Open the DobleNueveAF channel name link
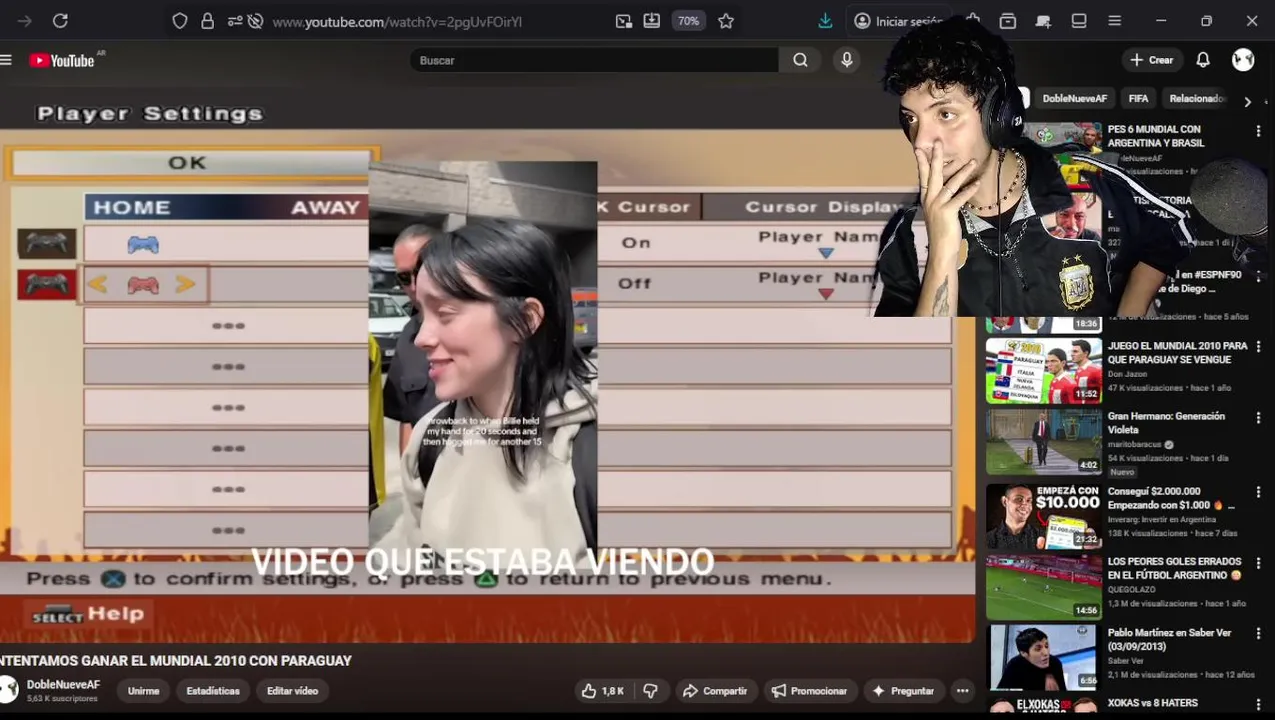Image resolution: width=1275 pixels, height=720 pixels. 63,685
